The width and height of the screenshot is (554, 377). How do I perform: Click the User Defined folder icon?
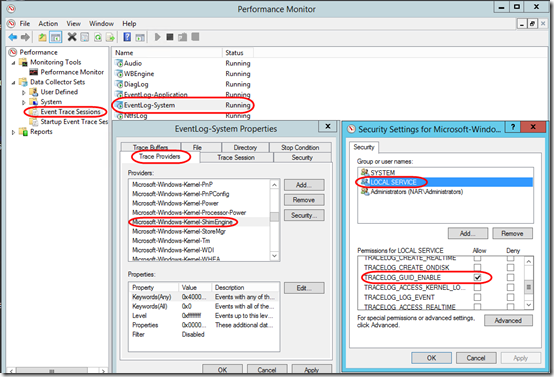pyautogui.click(x=34, y=92)
